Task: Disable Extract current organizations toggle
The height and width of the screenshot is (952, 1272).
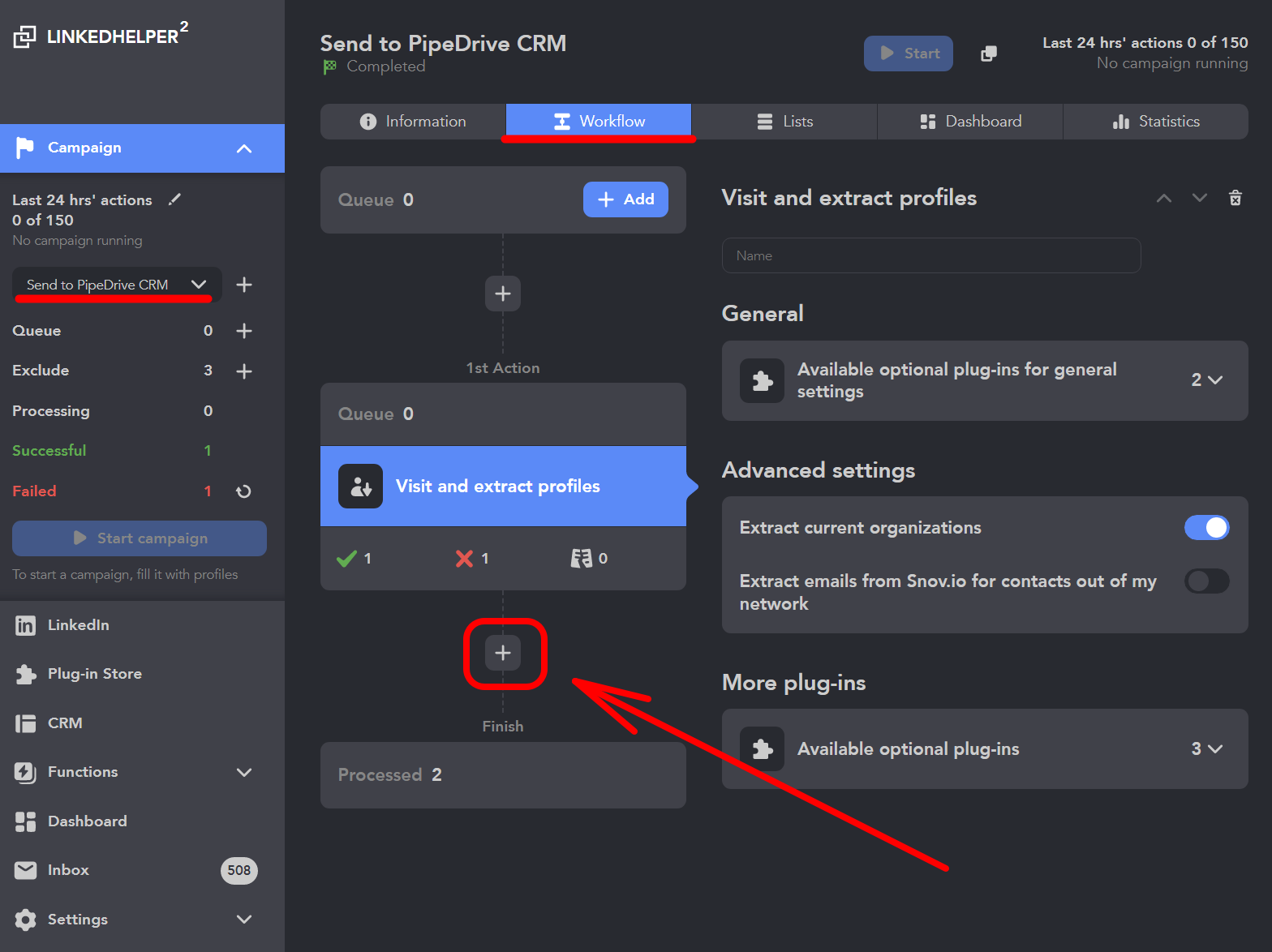Action: click(x=1207, y=528)
